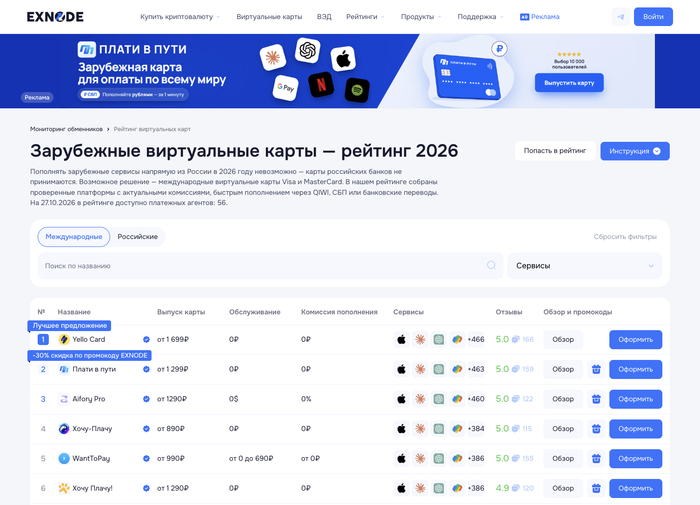Select the Международные filter toggle

74,237
